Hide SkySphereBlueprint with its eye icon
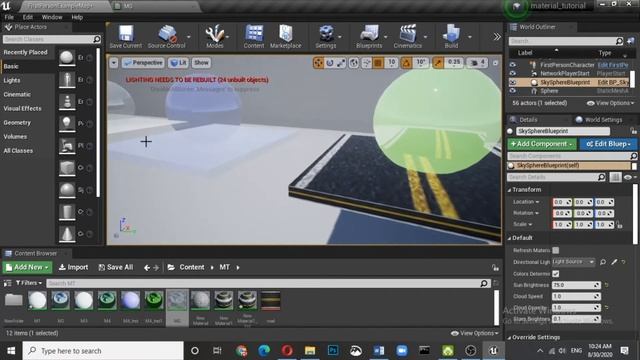This screenshot has height=360, width=640. 513,82
